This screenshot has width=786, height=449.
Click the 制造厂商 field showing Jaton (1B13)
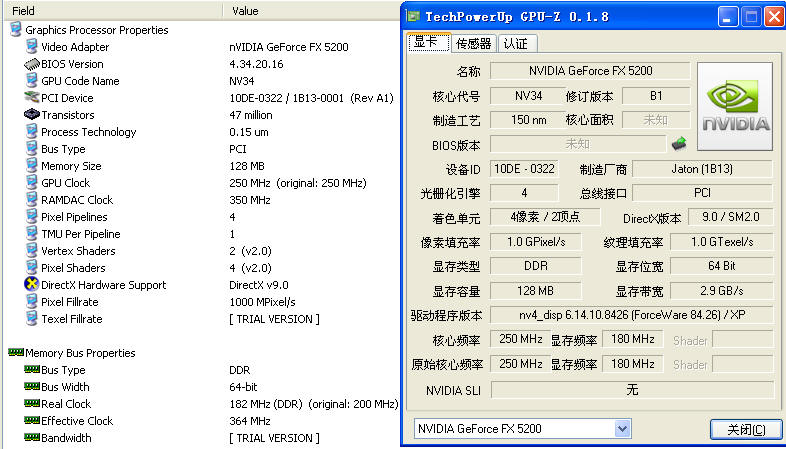(702, 169)
